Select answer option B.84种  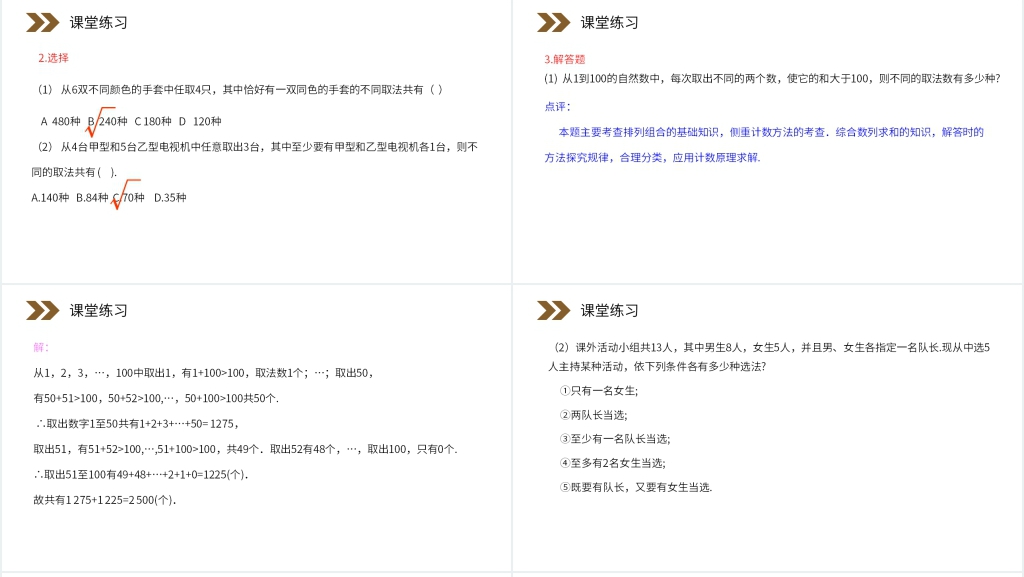(92, 198)
